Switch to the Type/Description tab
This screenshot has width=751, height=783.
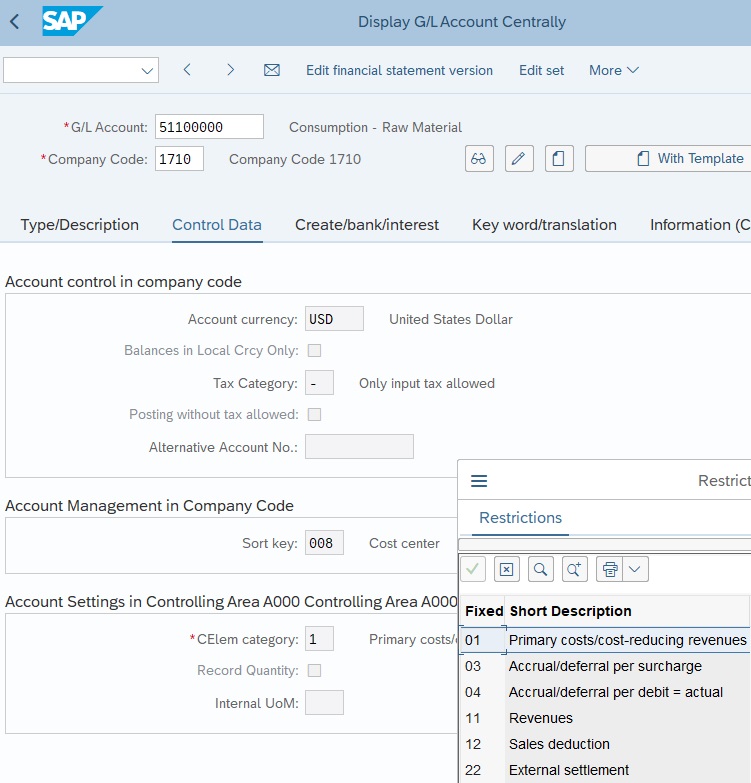(80, 225)
